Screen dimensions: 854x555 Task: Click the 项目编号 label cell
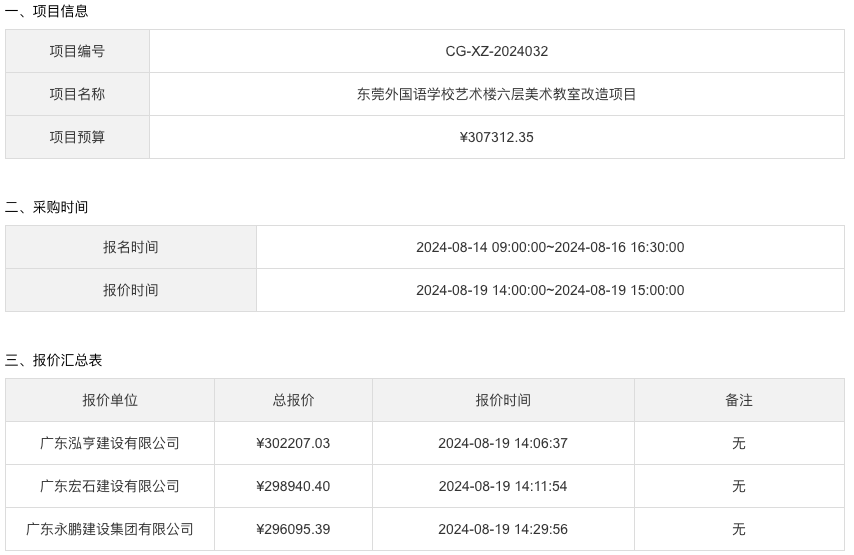77,51
